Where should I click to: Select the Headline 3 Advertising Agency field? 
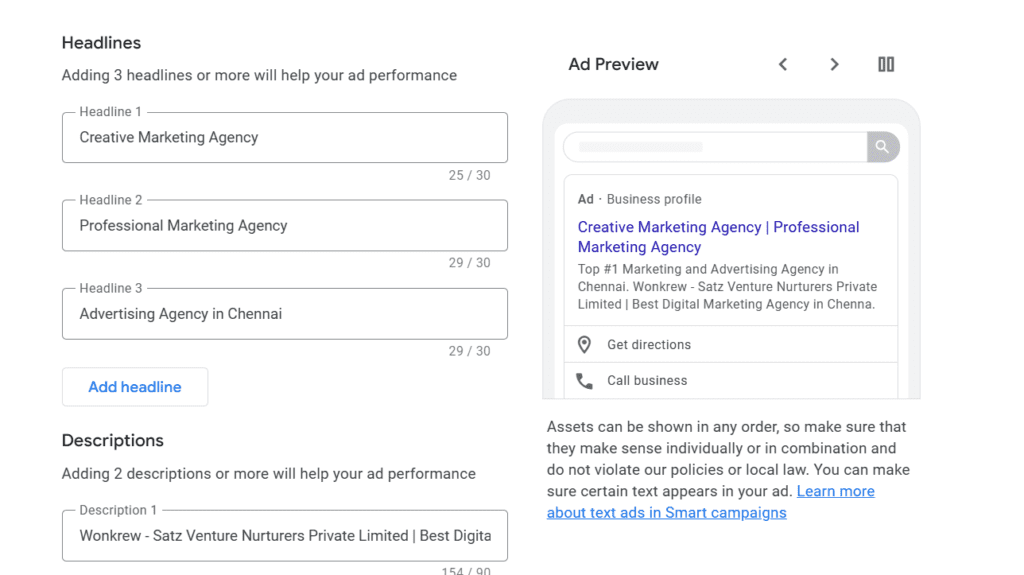(x=284, y=314)
